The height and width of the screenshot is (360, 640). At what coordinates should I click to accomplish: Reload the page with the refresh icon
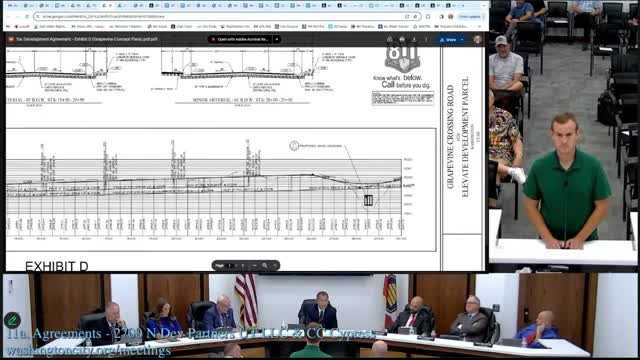click(27, 17)
